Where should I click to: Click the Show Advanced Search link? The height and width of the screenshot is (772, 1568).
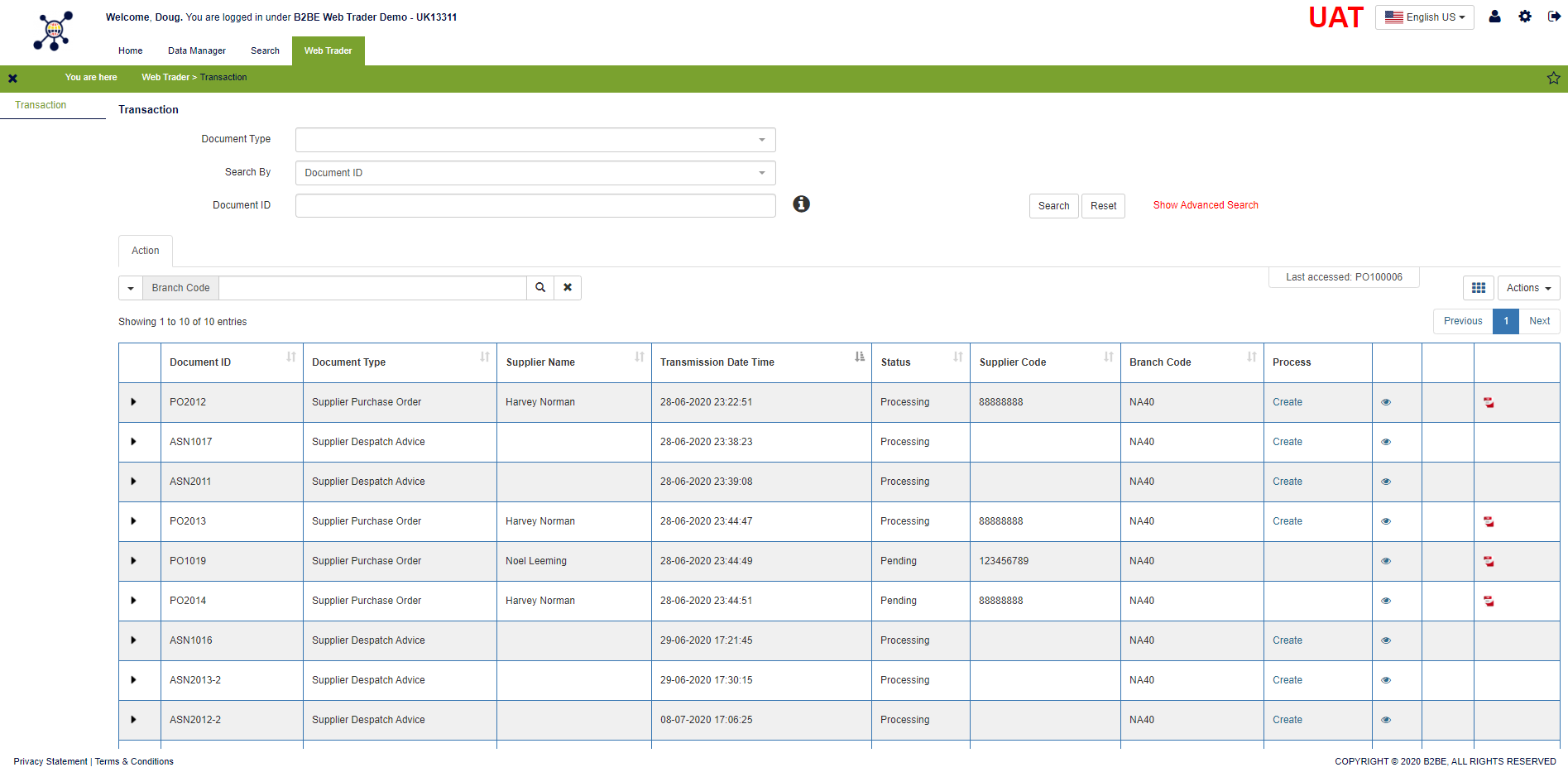(1206, 204)
